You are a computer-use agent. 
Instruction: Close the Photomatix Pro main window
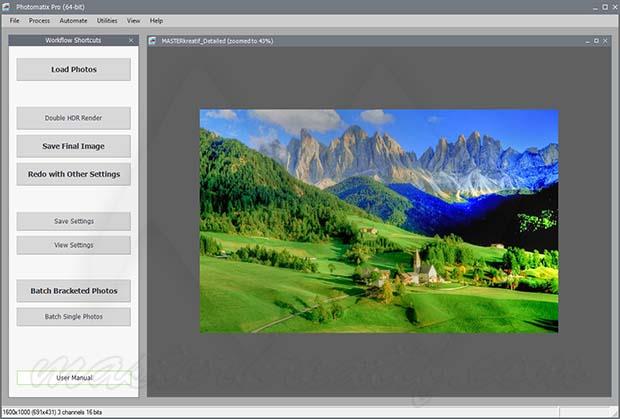[x=614, y=7]
